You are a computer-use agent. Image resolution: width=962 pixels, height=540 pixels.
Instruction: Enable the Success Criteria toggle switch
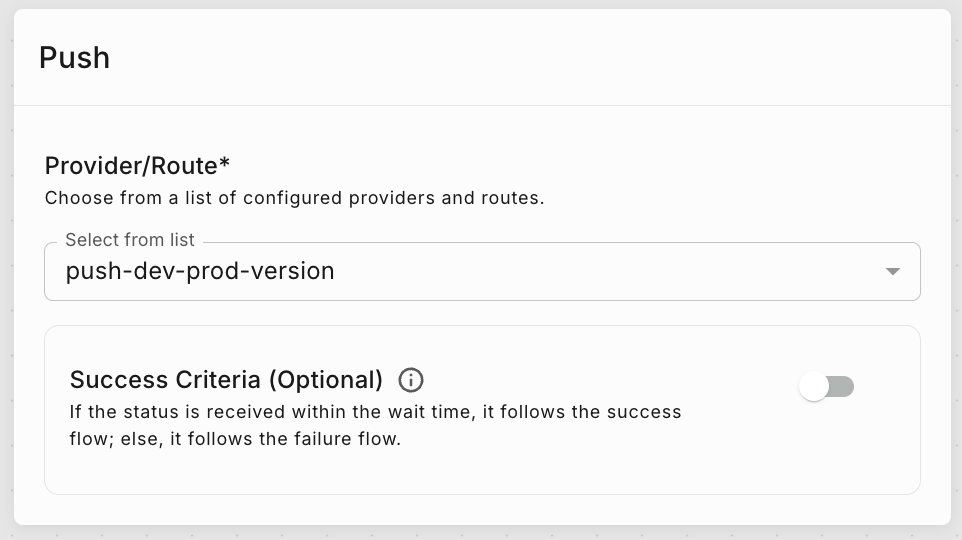[827, 387]
